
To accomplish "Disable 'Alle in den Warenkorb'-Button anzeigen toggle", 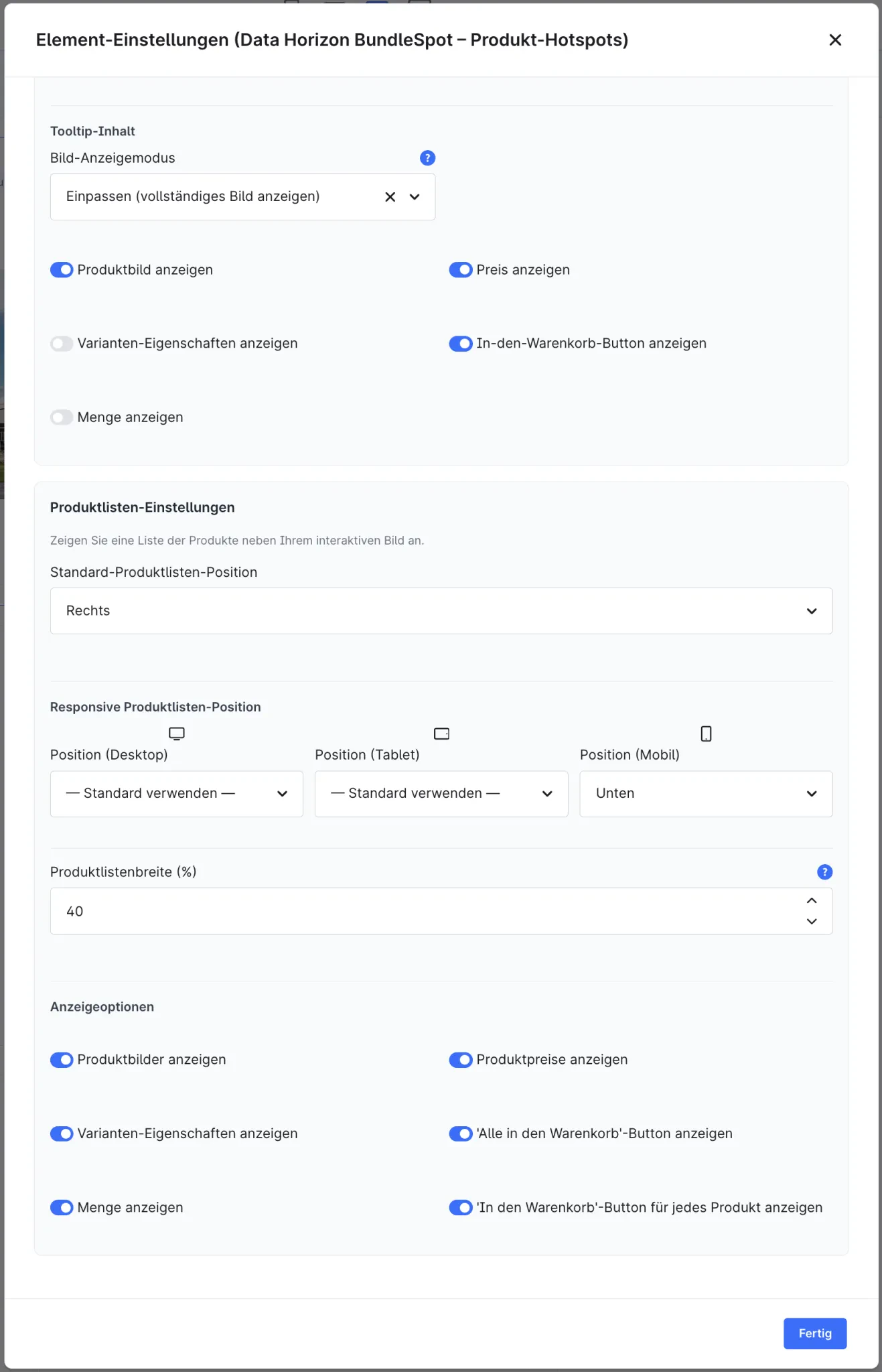I will point(461,1134).
